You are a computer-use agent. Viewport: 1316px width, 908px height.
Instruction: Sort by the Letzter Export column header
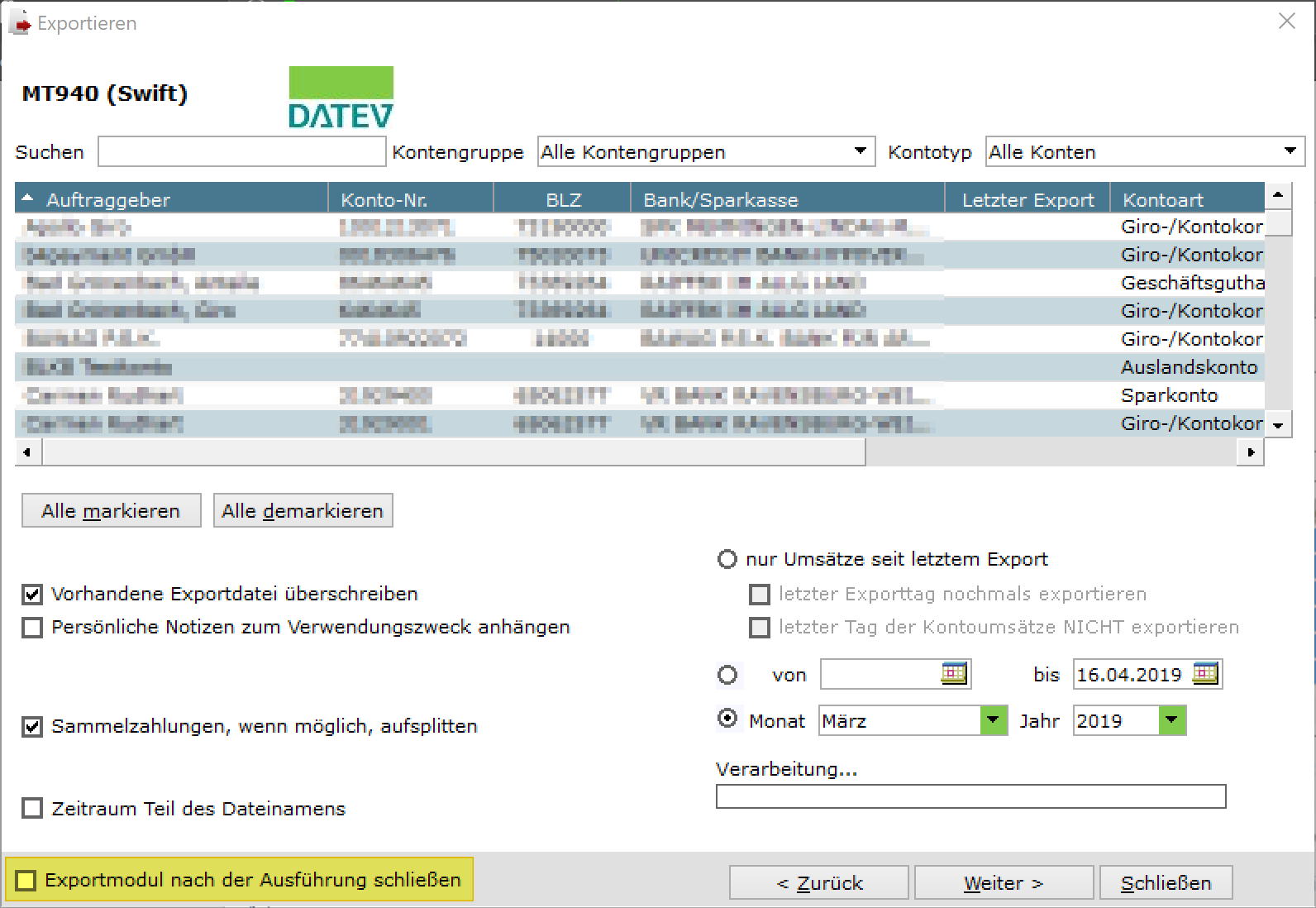(x=1028, y=198)
